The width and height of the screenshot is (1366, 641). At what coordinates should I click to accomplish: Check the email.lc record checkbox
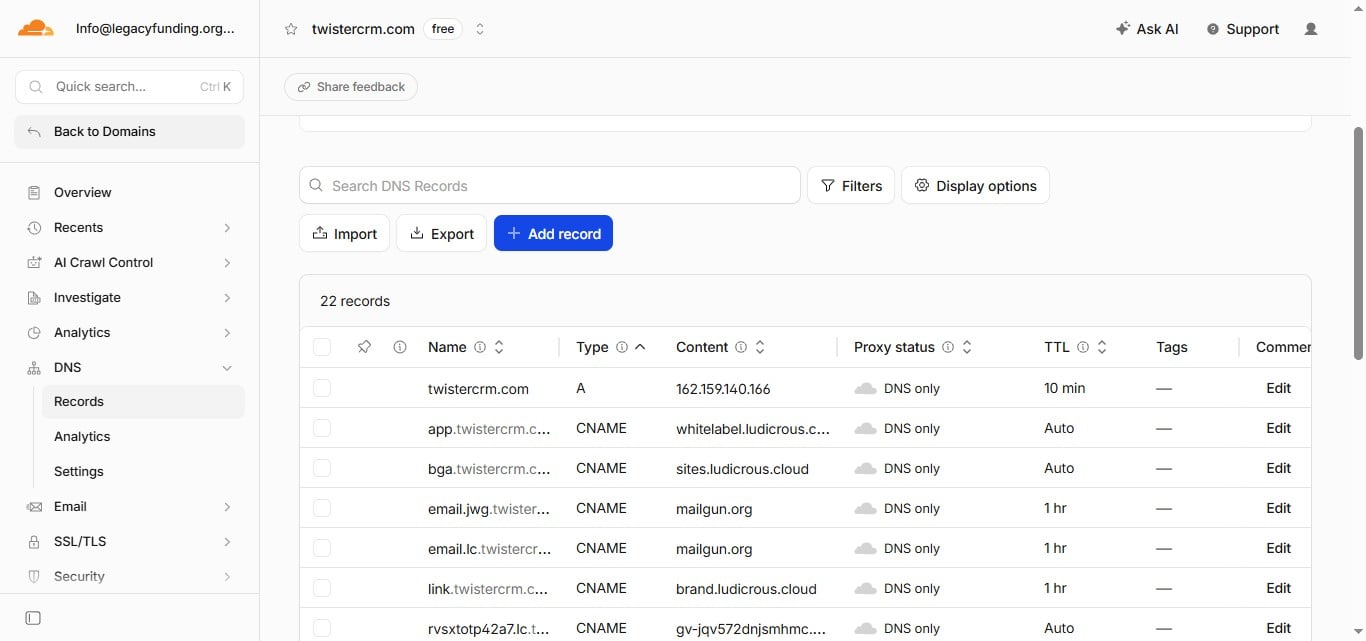(x=322, y=548)
